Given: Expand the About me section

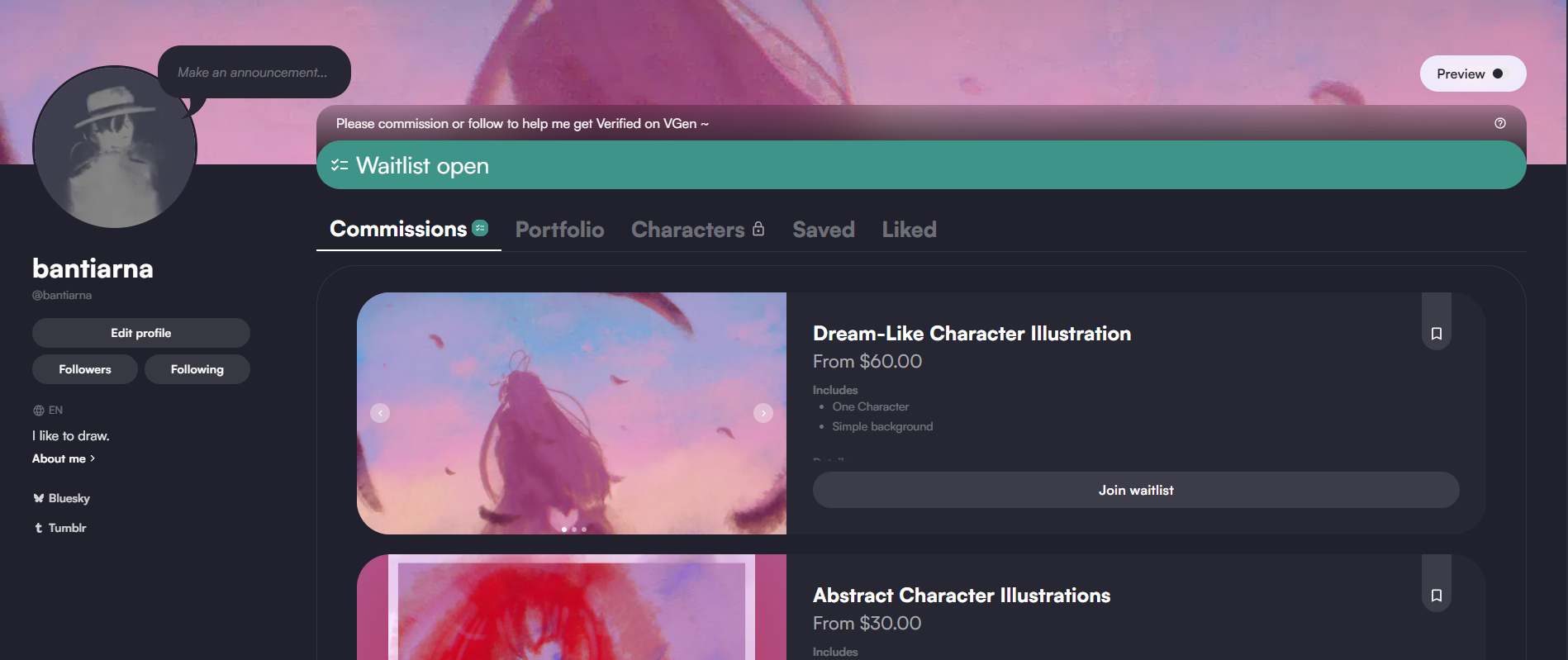Looking at the screenshot, I should pos(64,458).
